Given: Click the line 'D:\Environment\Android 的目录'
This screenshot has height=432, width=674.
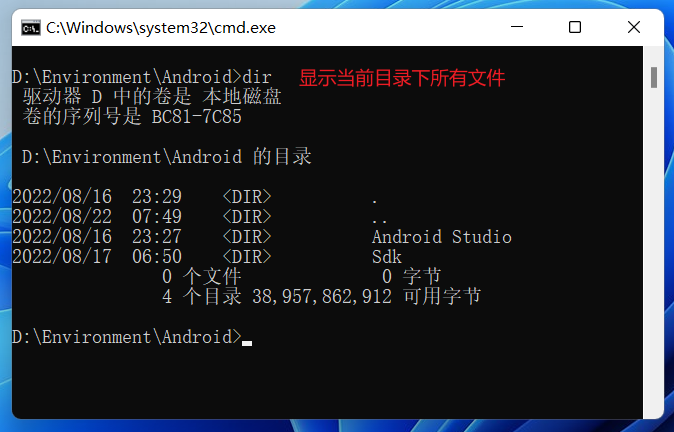Looking at the screenshot, I should pos(166,157).
